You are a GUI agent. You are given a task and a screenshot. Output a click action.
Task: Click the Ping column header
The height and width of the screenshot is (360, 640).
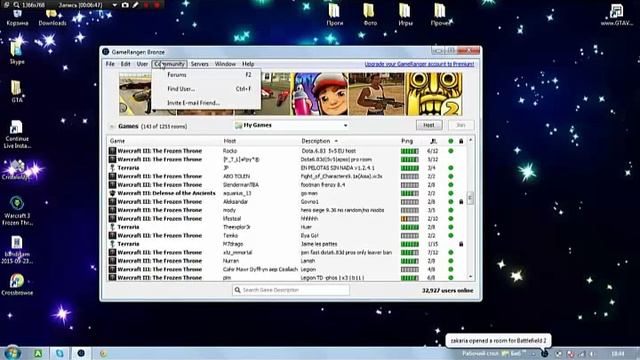(407, 141)
